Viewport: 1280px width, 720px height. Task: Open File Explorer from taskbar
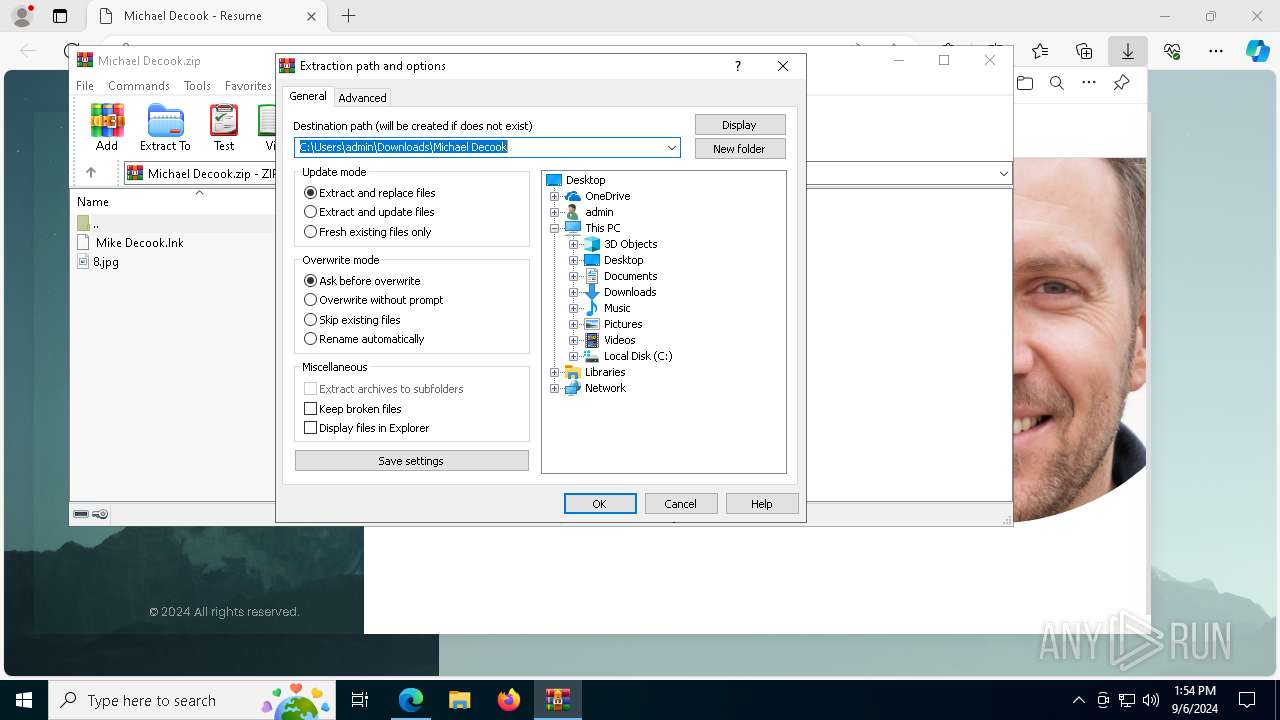tap(460, 700)
